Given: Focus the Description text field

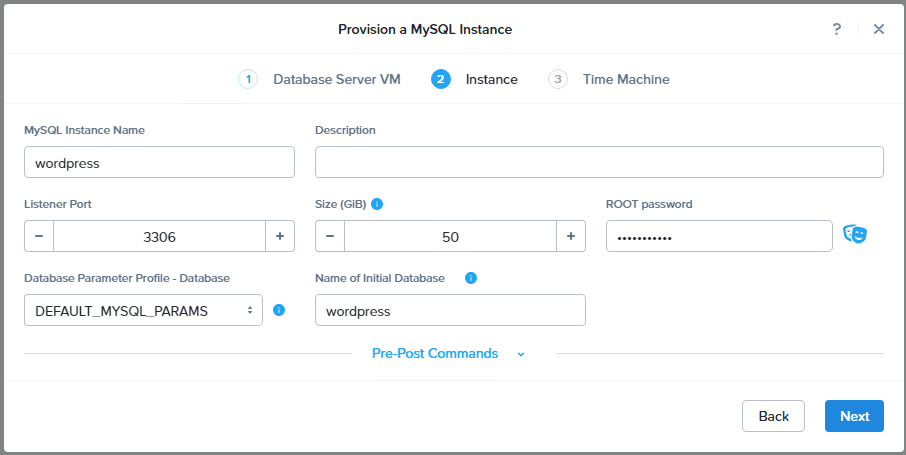Looking at the screenshot, I should point(599,162).
